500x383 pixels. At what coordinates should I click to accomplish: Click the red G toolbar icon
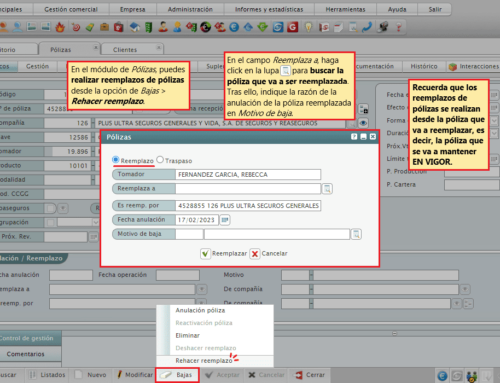[292, 27]
